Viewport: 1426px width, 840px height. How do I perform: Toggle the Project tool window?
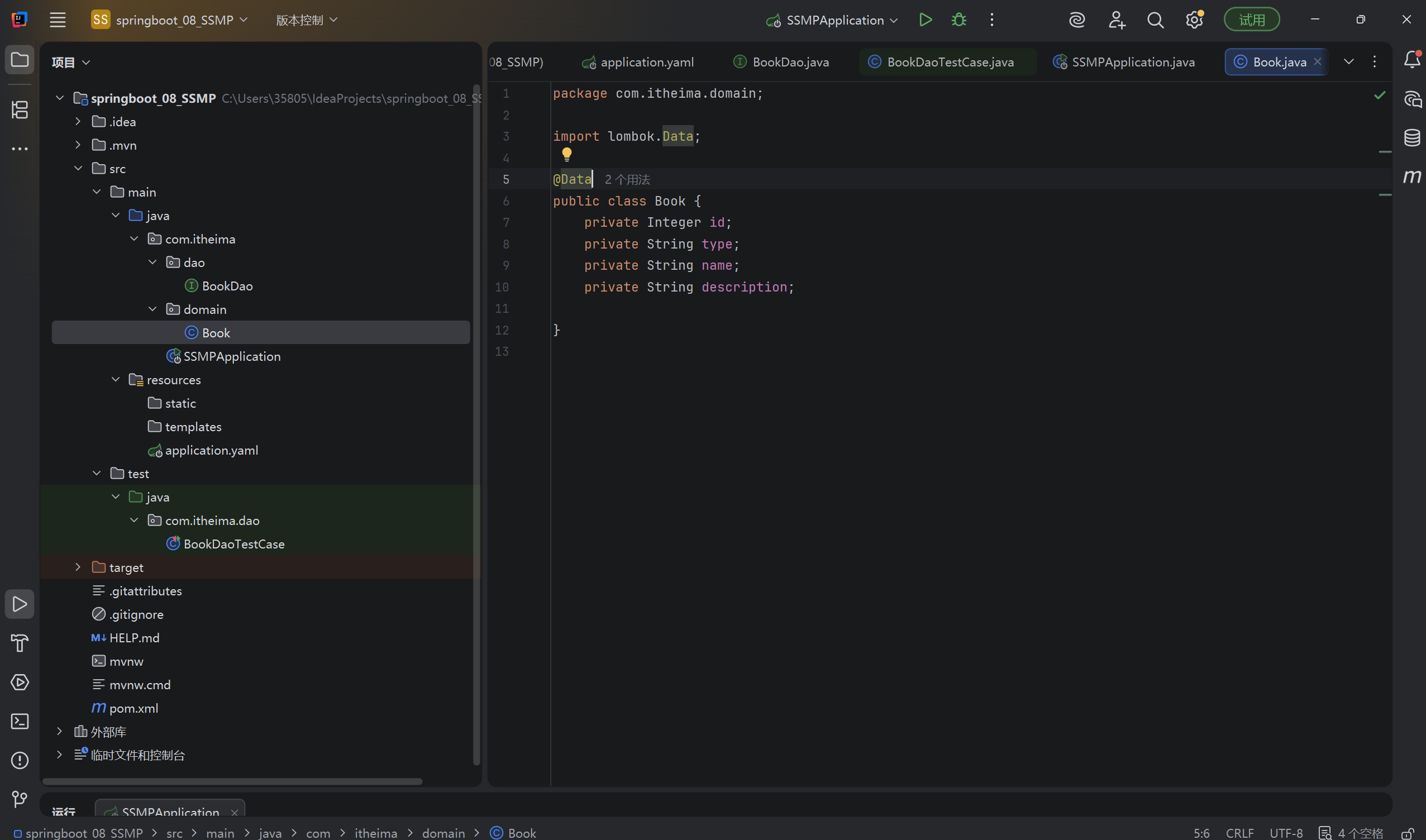coord(20,59)
